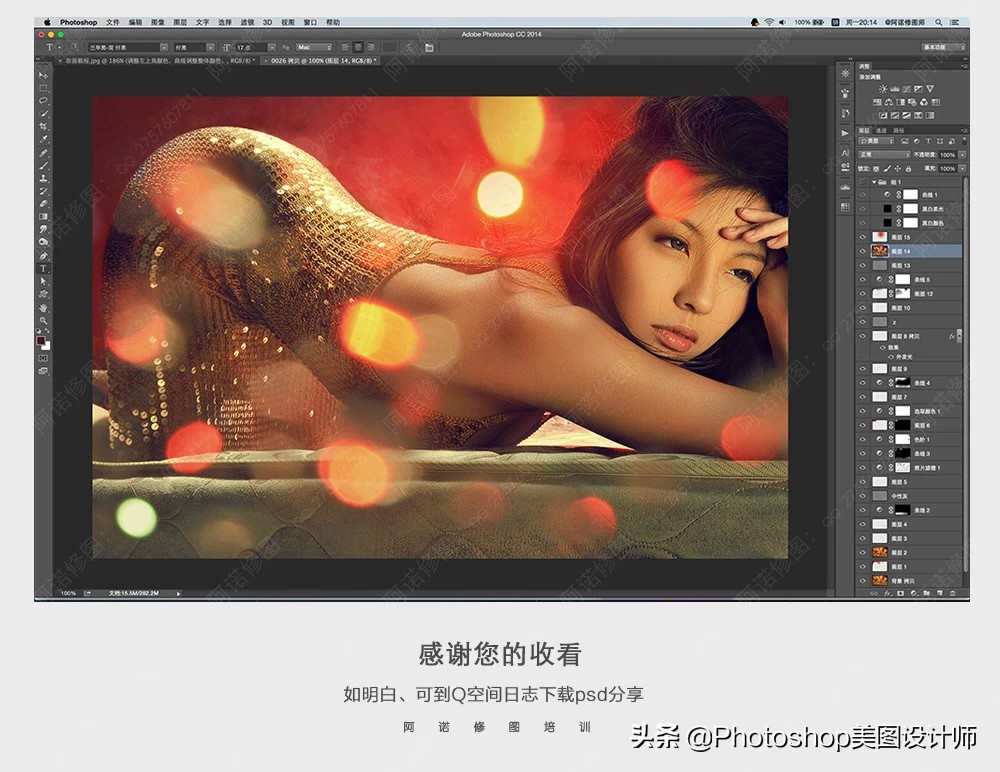Hide the 背景 拷贝 layer

[863, 581]
